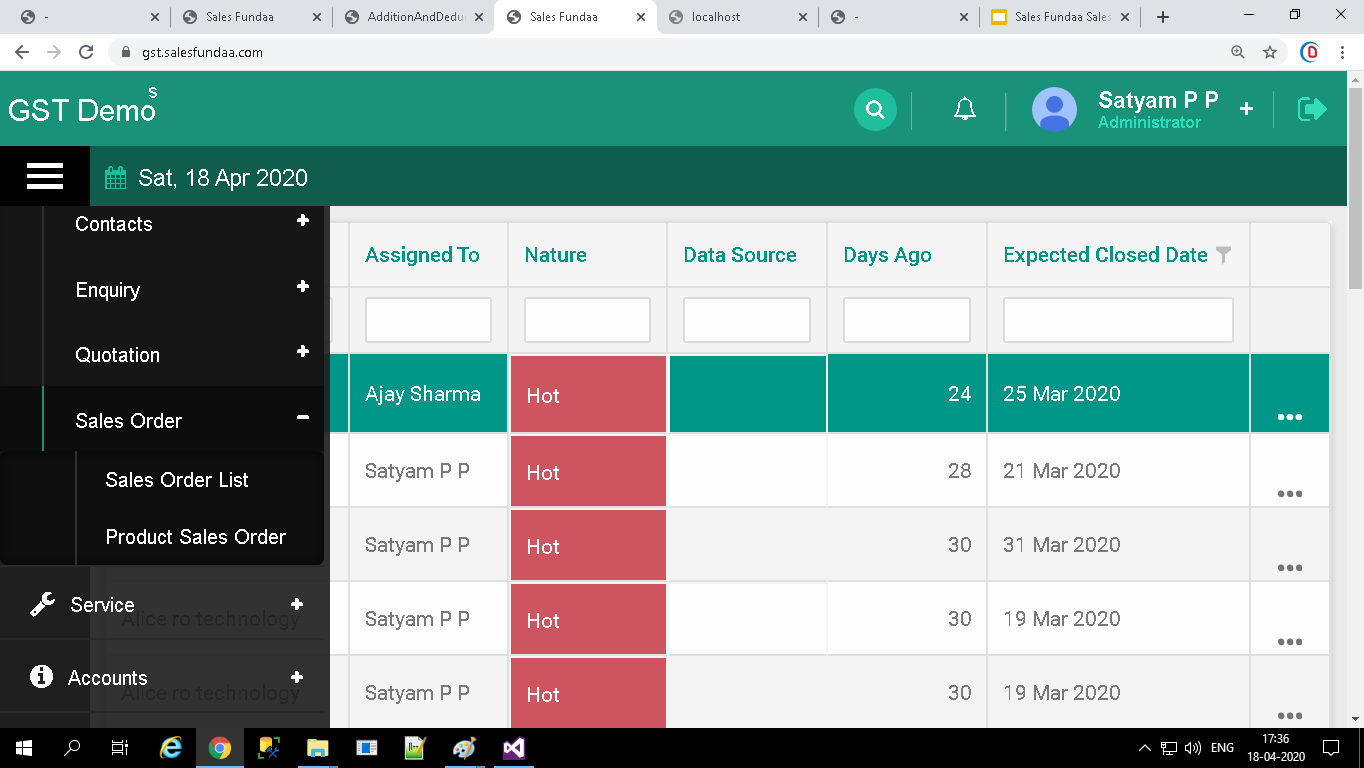Open Sales Order List menu item

[x=177, y=480]
